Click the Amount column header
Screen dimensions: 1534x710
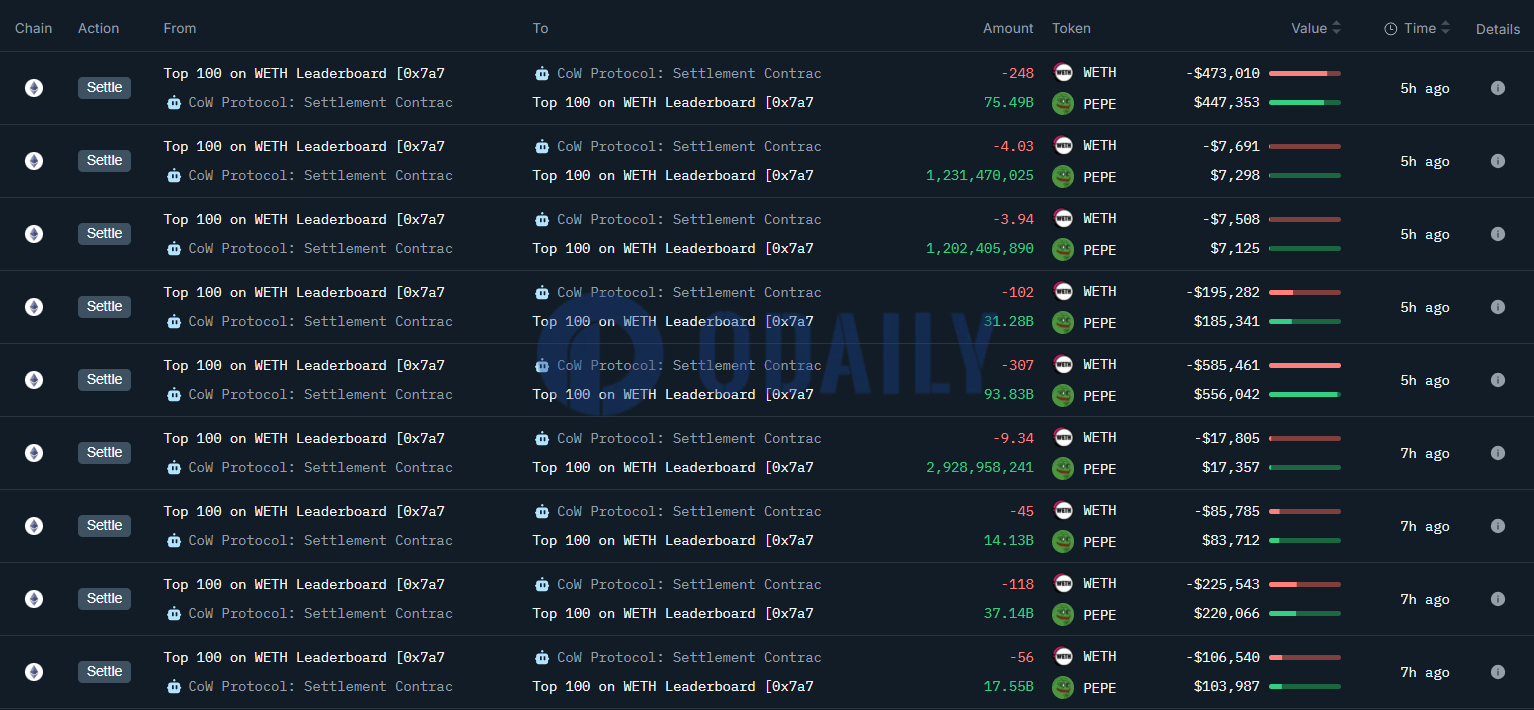1008,28
